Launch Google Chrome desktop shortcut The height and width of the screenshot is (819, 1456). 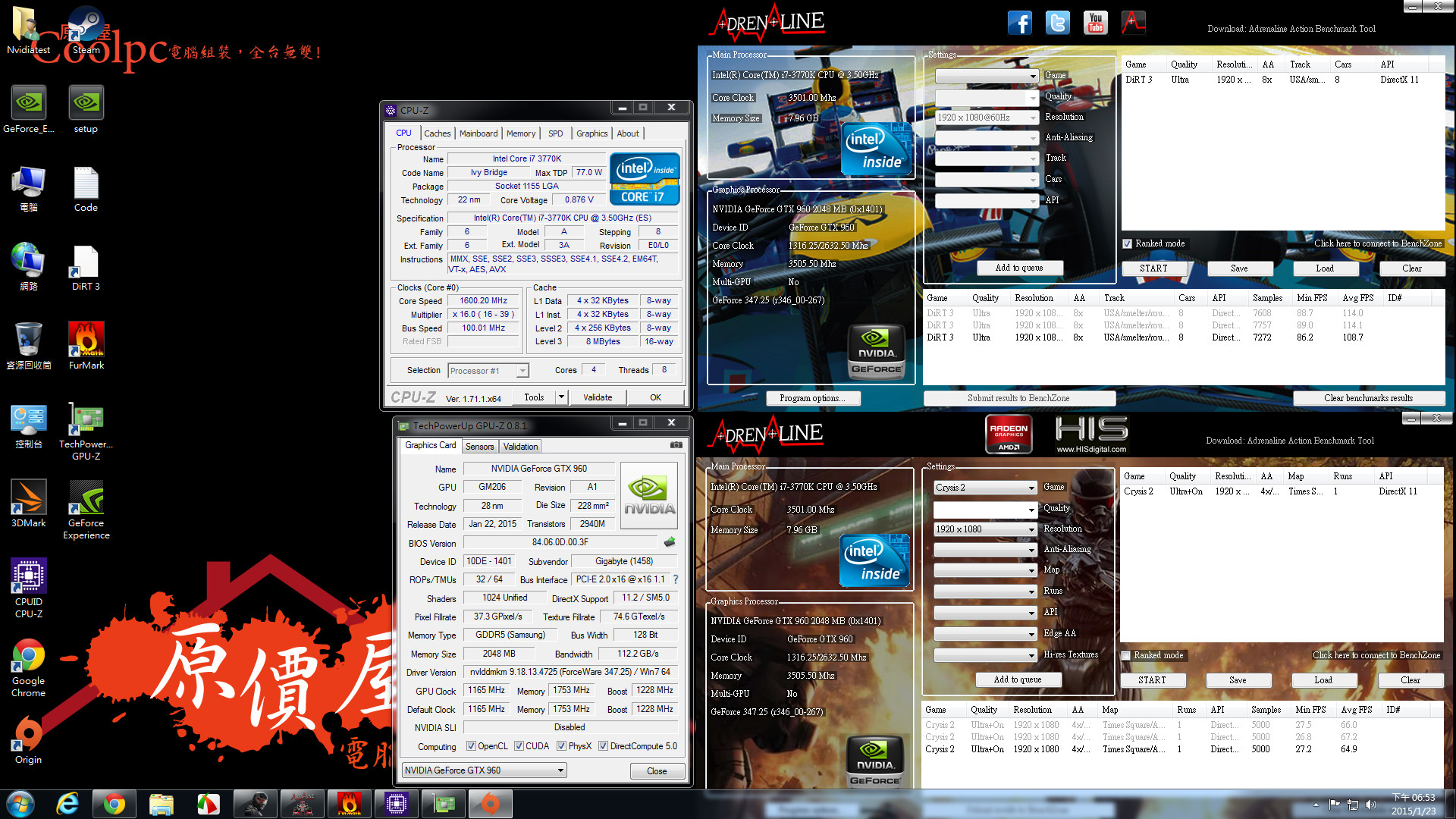(x=29, y=667)
